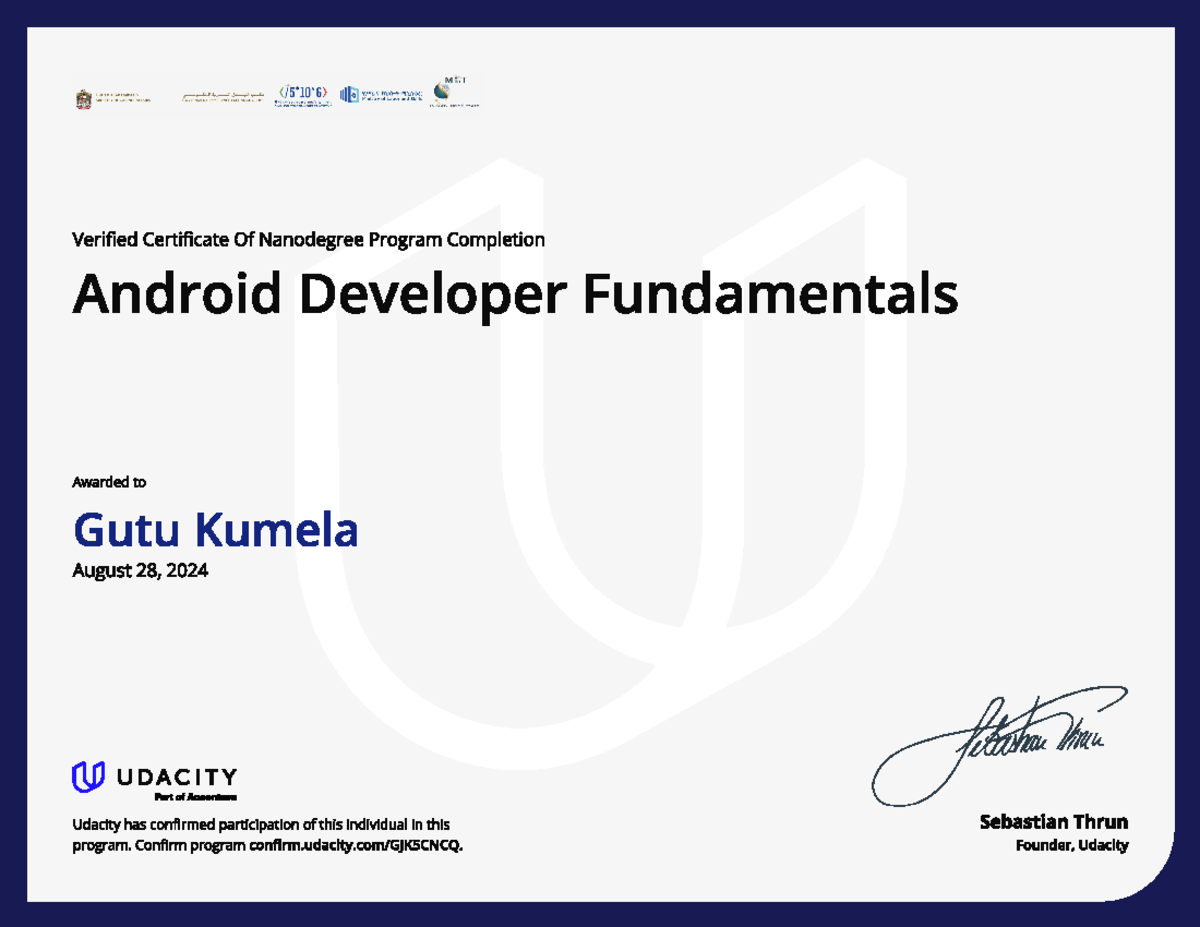Click 'Verified Certificate Of Nanodegree Program Completion'
Screen dimensions: 1200x927
point(308,239)
